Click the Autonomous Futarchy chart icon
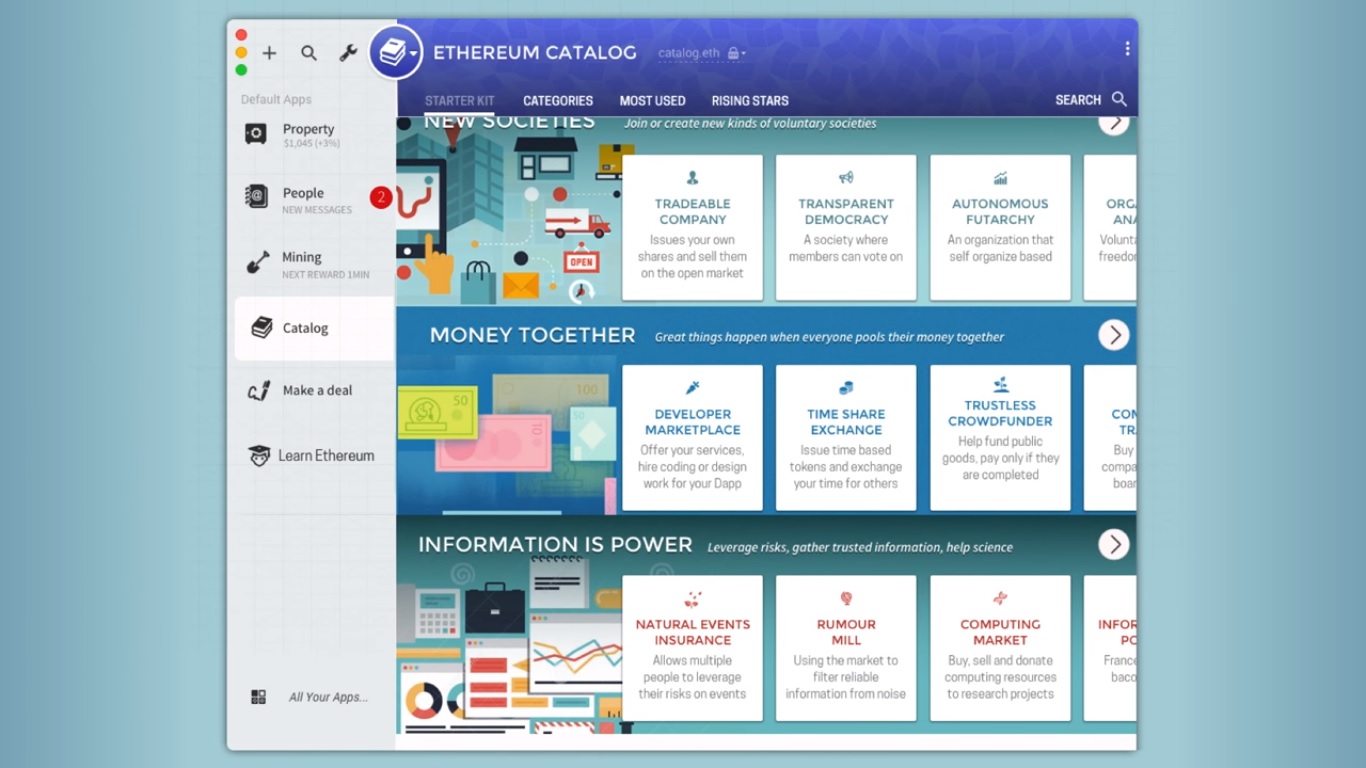Viewport: 1366px width, 768px height. 1000,178
